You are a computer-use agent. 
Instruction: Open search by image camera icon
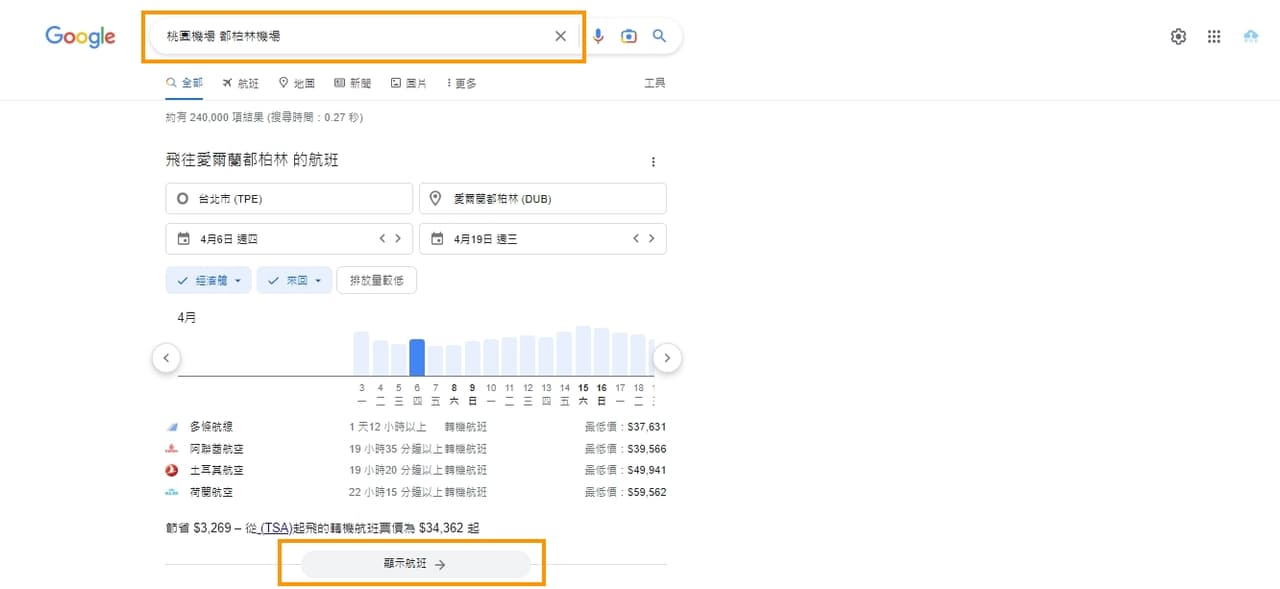[629, 36]
